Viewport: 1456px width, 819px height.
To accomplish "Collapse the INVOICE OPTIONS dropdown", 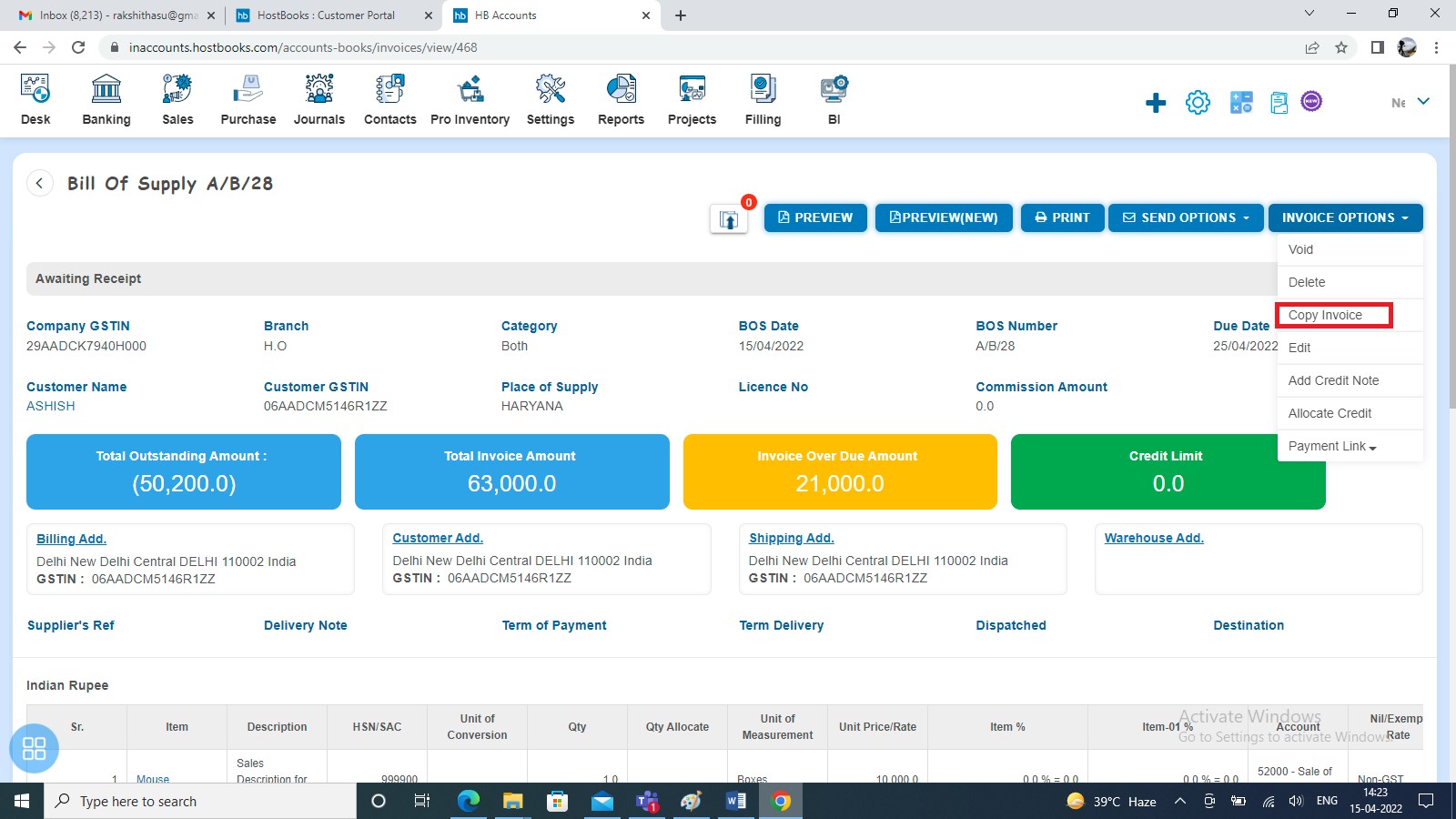I will (x=1346, y=217).
